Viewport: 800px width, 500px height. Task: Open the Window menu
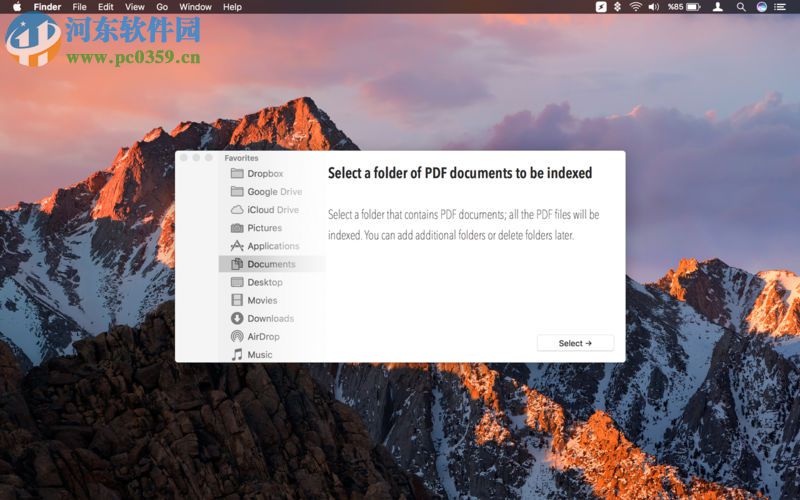[195, 7]
